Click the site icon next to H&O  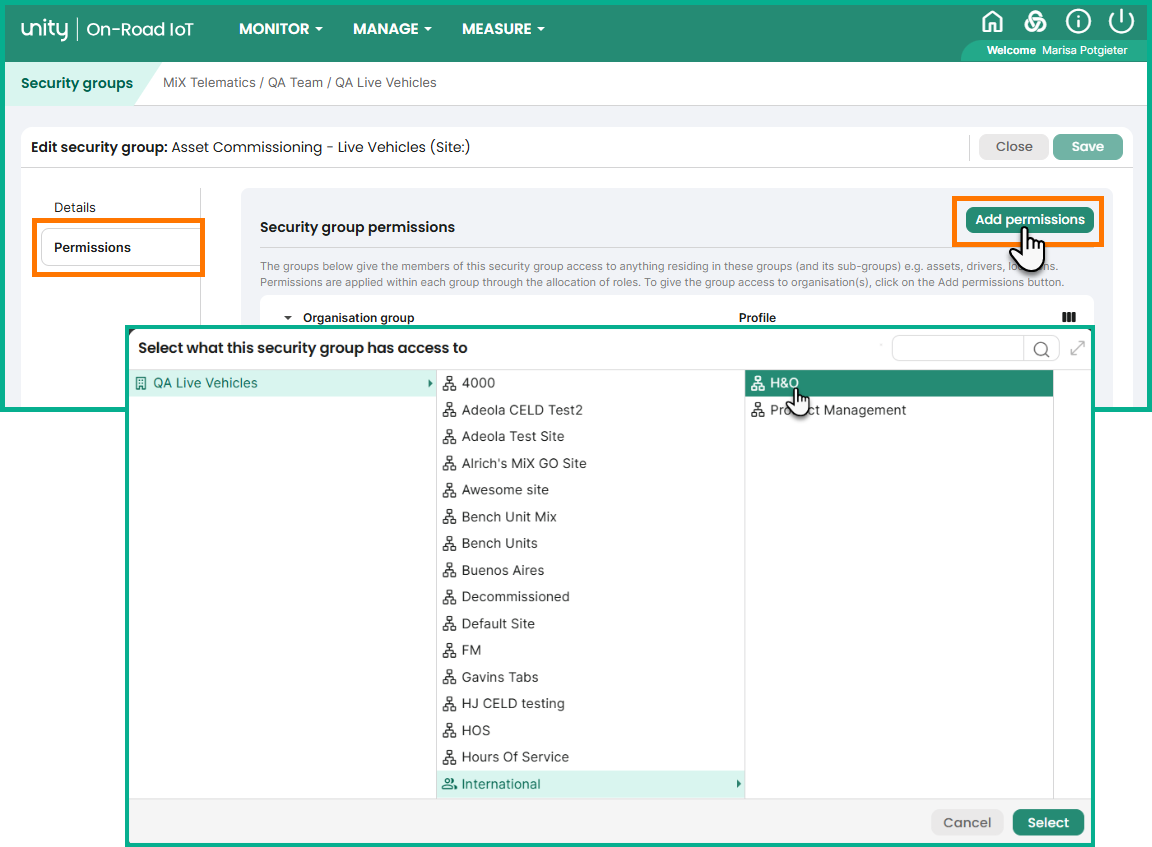[x=758, y=383]
